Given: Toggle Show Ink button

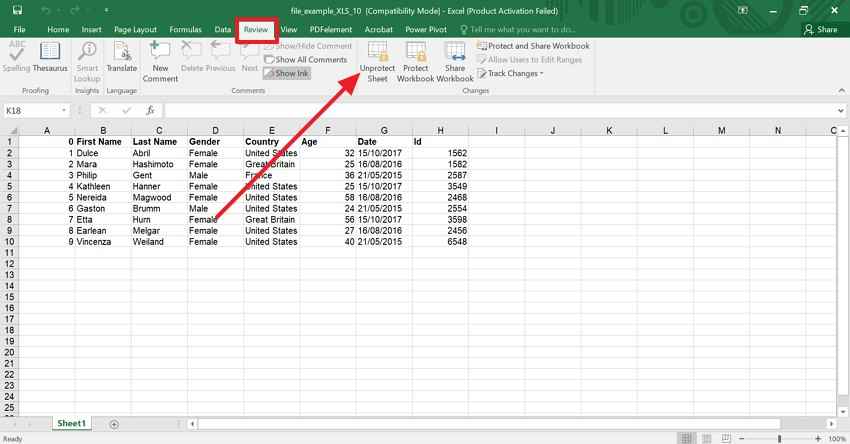Looking at the screenshot, I should tap(287, 73).
